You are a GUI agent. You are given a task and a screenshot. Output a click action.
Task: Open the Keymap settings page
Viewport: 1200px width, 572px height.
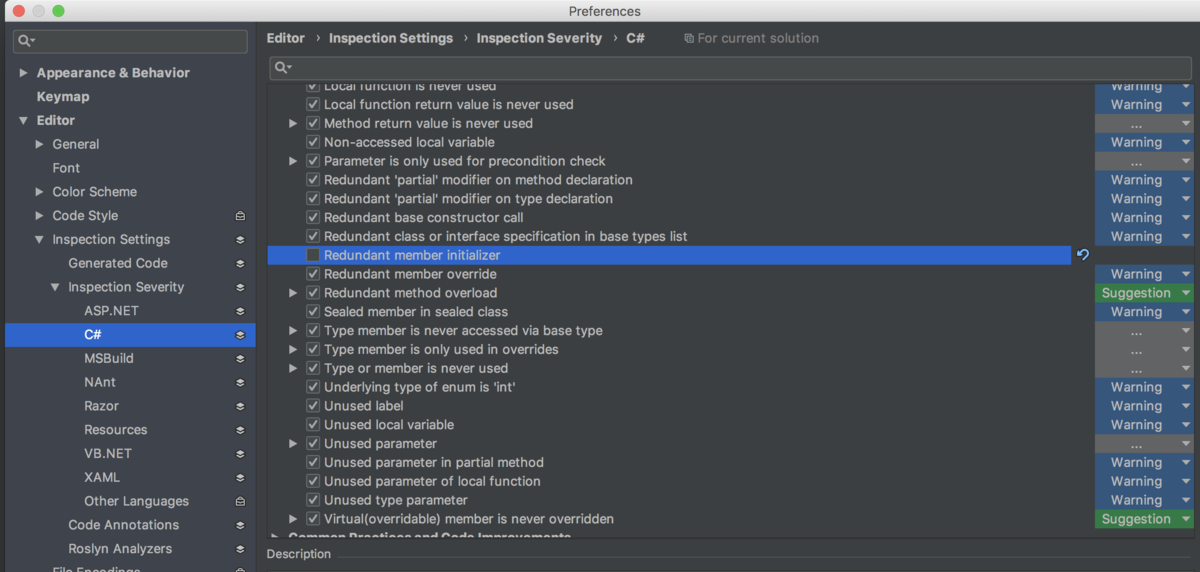[x=63, y=97]
